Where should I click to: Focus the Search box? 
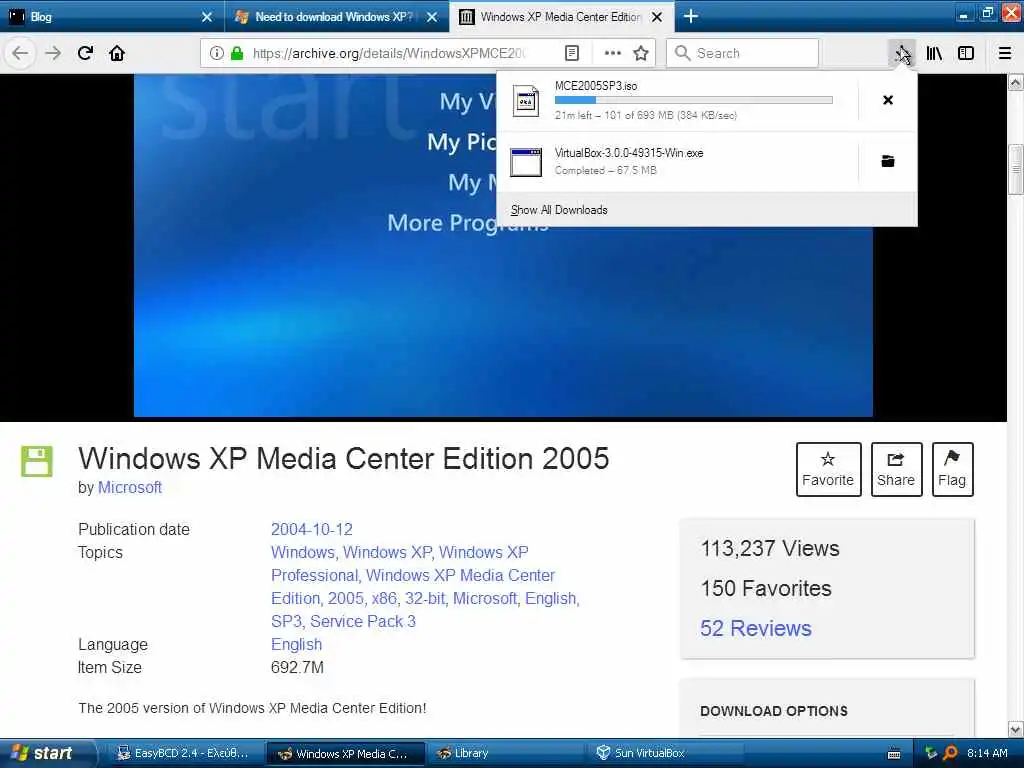743,53
